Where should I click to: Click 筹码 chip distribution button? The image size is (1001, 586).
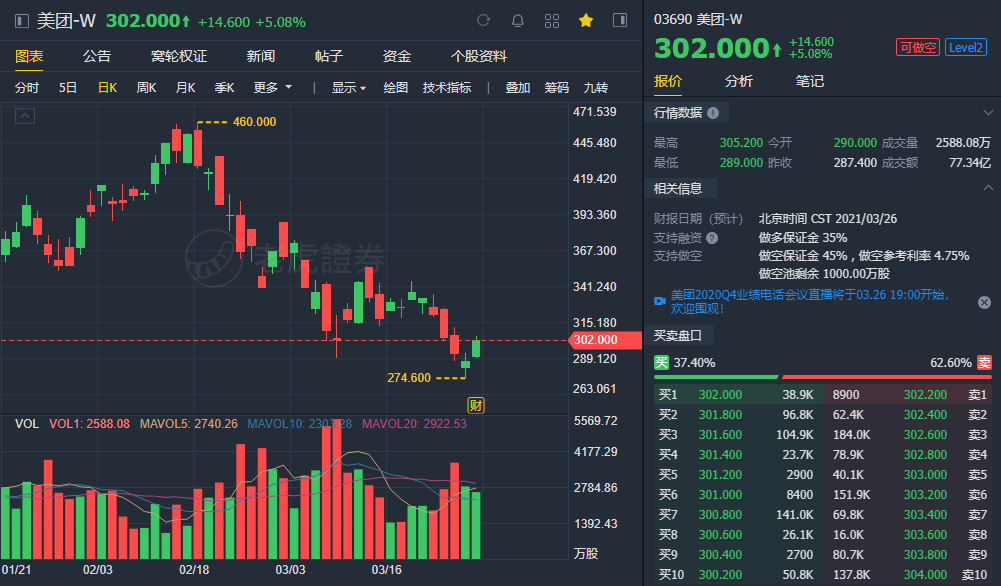pos(557,87)
